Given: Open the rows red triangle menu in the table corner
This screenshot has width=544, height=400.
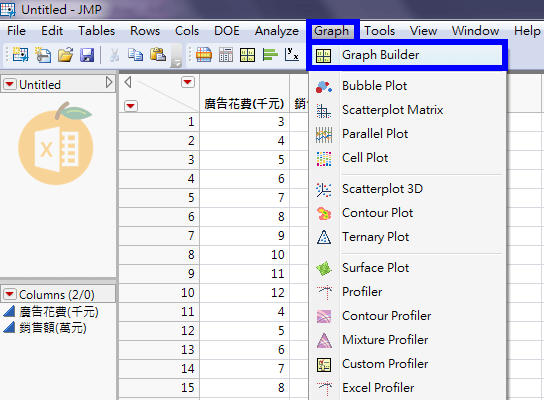Looking at the screenshot, I should pos(131,105).
